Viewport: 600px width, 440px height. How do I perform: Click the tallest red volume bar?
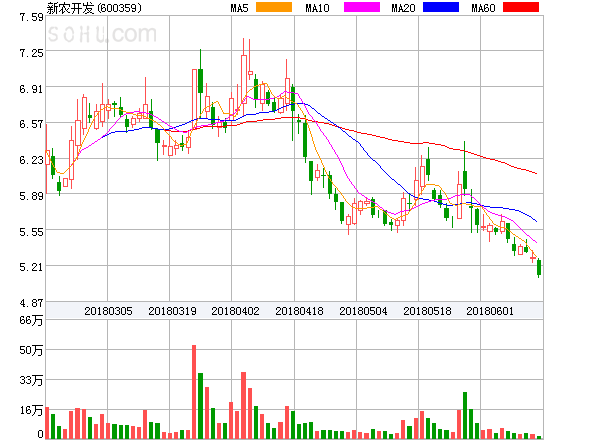(x=194, y=392)
